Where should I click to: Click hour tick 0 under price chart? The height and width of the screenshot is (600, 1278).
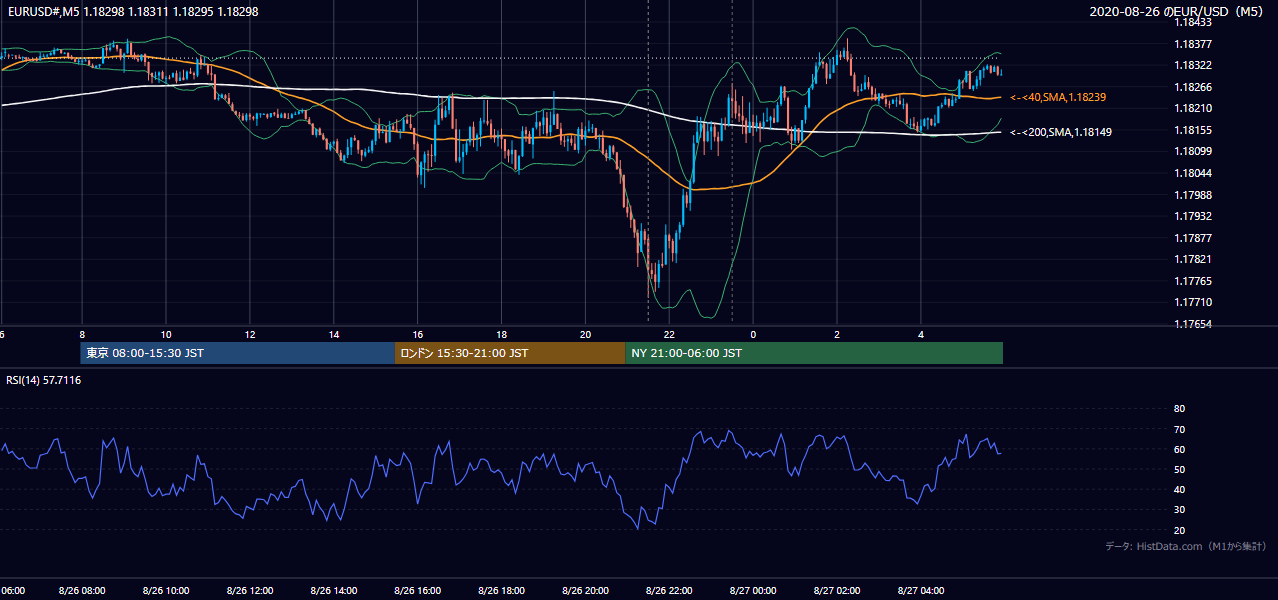753,335
